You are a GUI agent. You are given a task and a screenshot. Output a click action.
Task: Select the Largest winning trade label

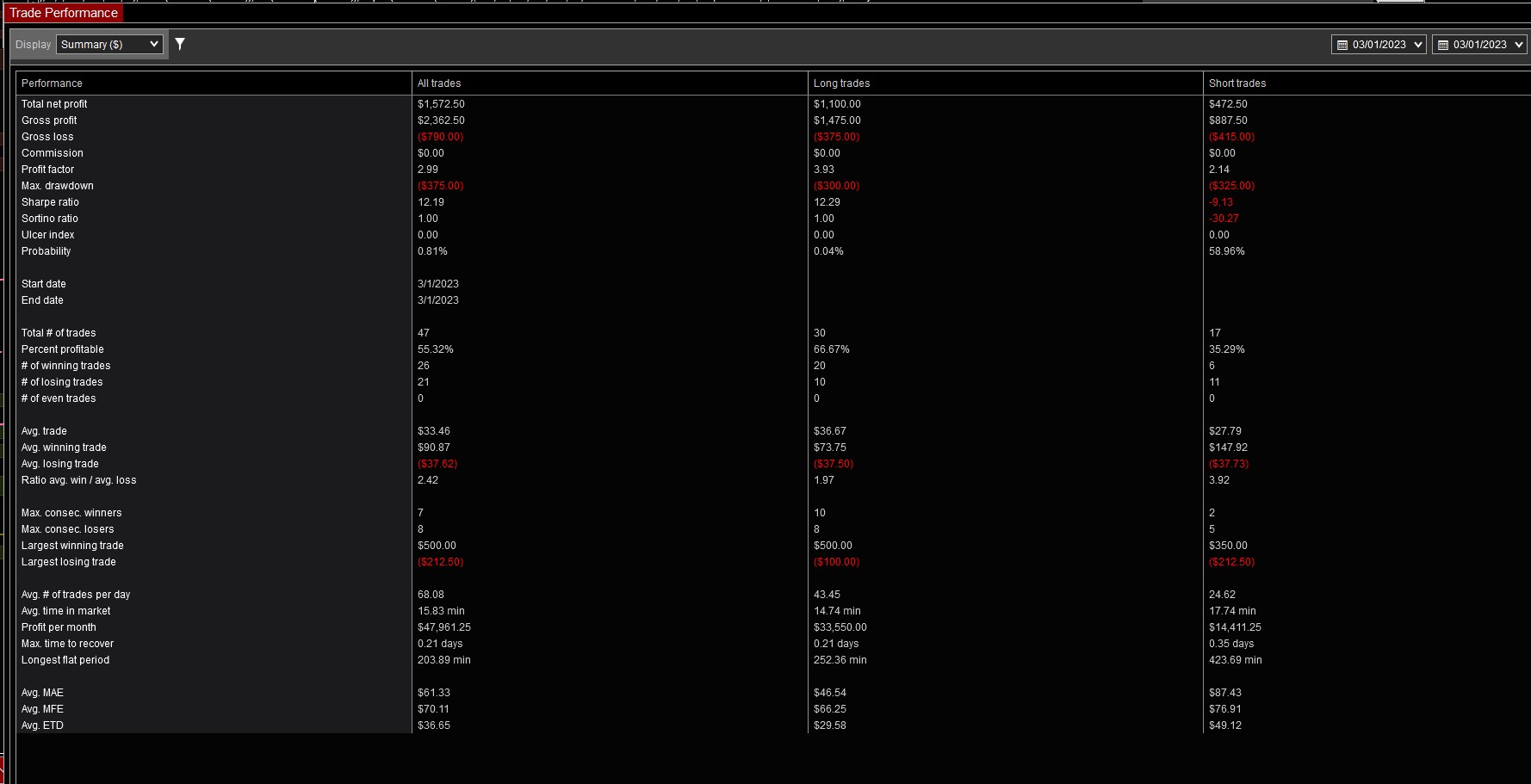(x=72, y=546)
